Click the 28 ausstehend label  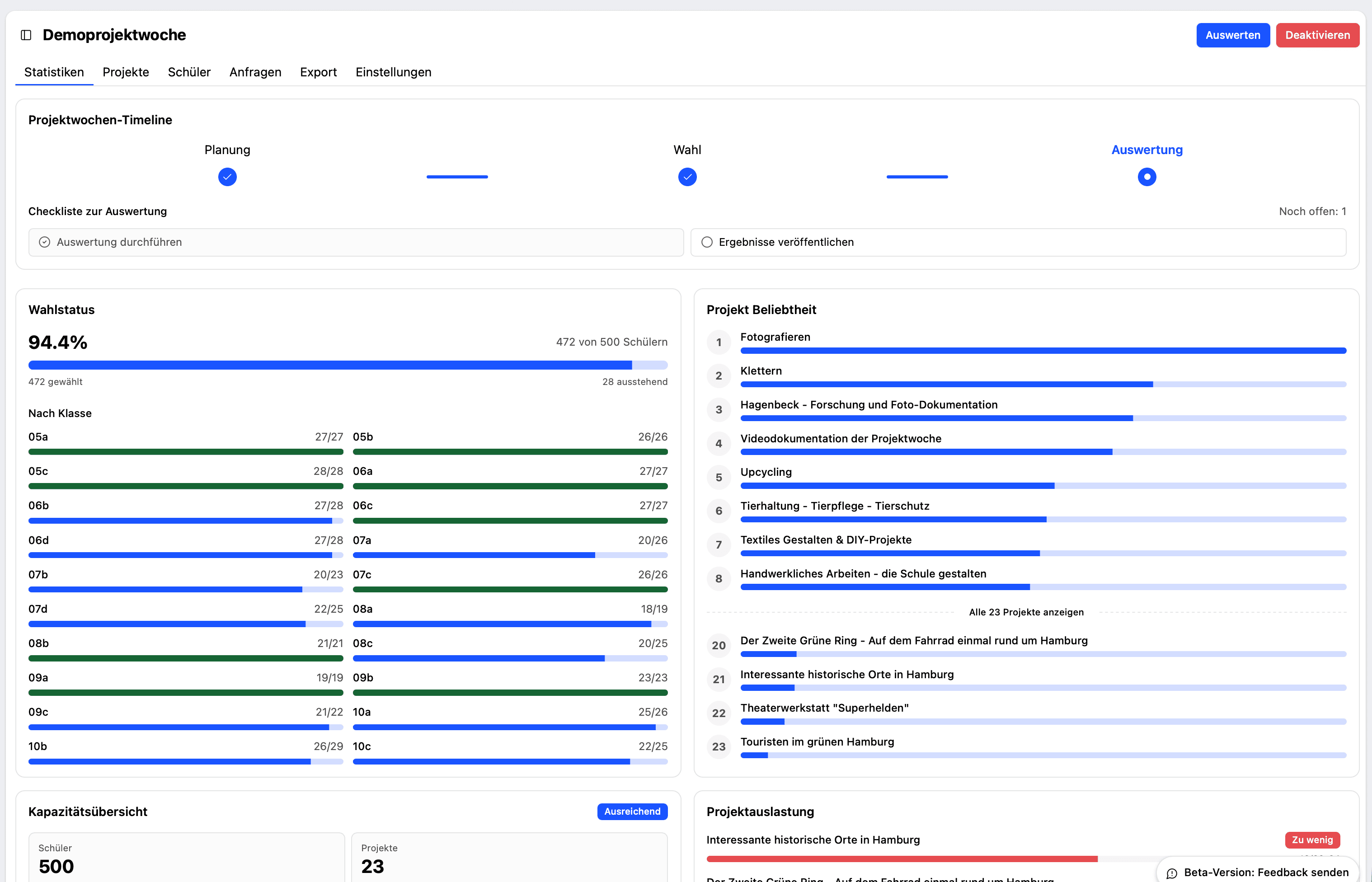(635, 382)
